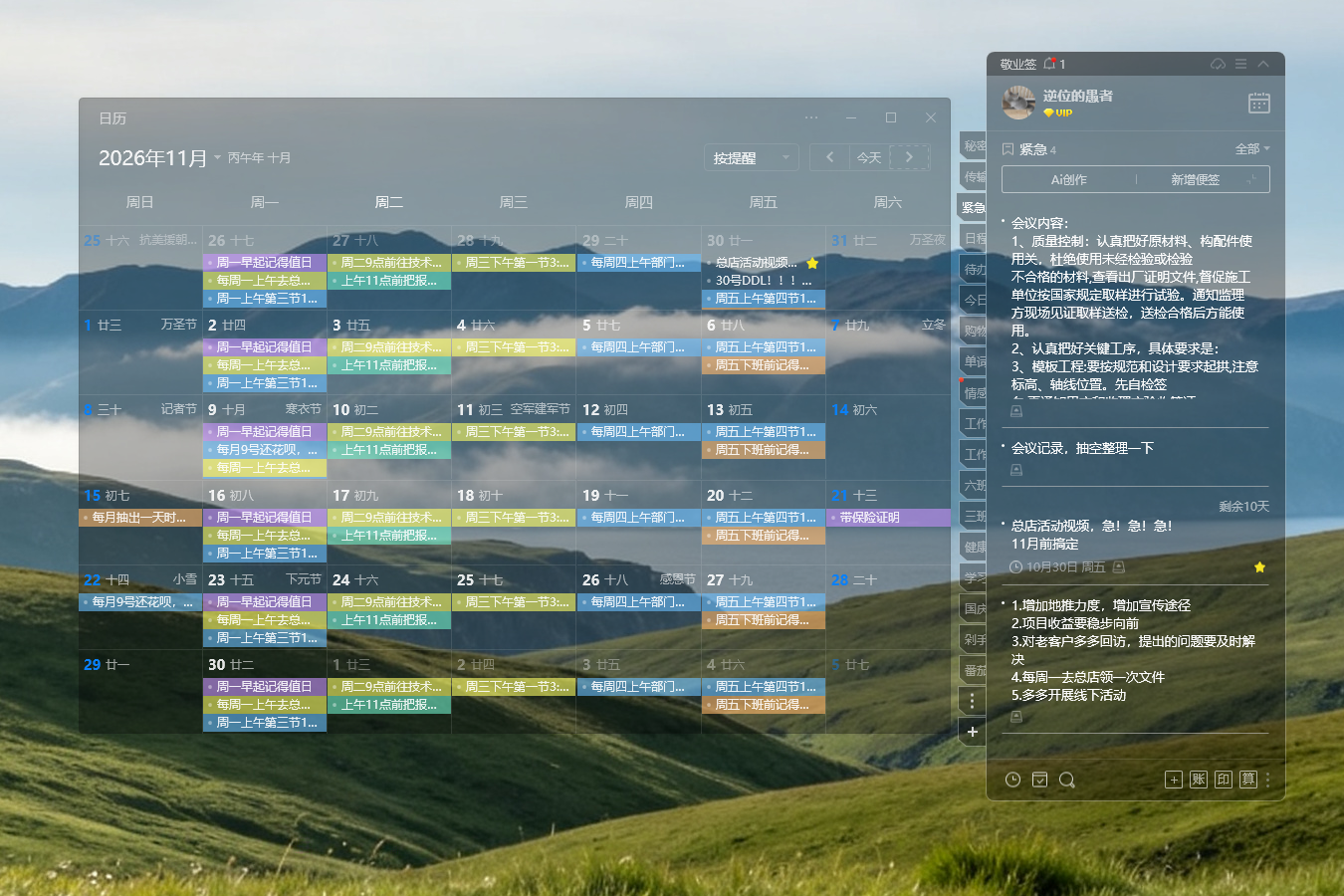The width and height of the screenshot is (1344, 896).
Task: Click the Ai创作 button
Action: [1068, 179]
